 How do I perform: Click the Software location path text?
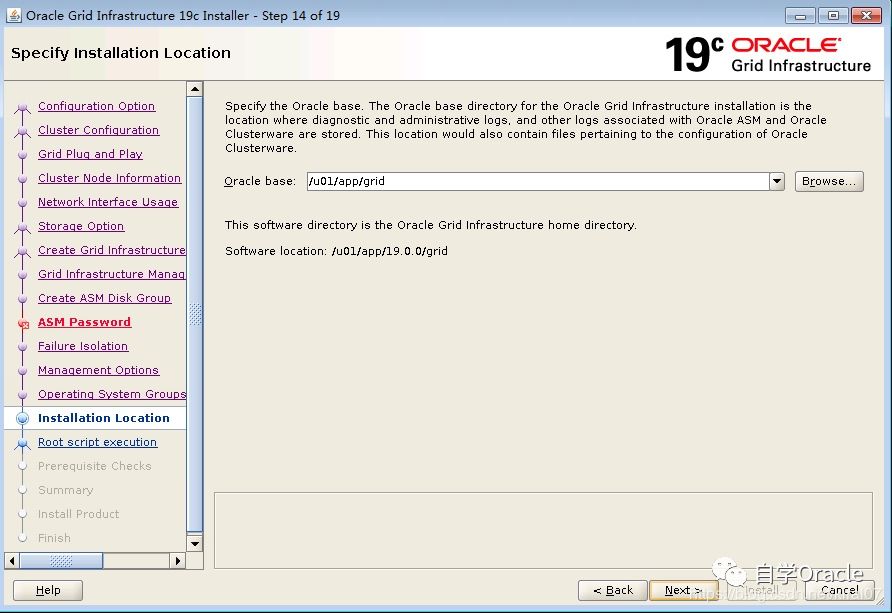390,251
